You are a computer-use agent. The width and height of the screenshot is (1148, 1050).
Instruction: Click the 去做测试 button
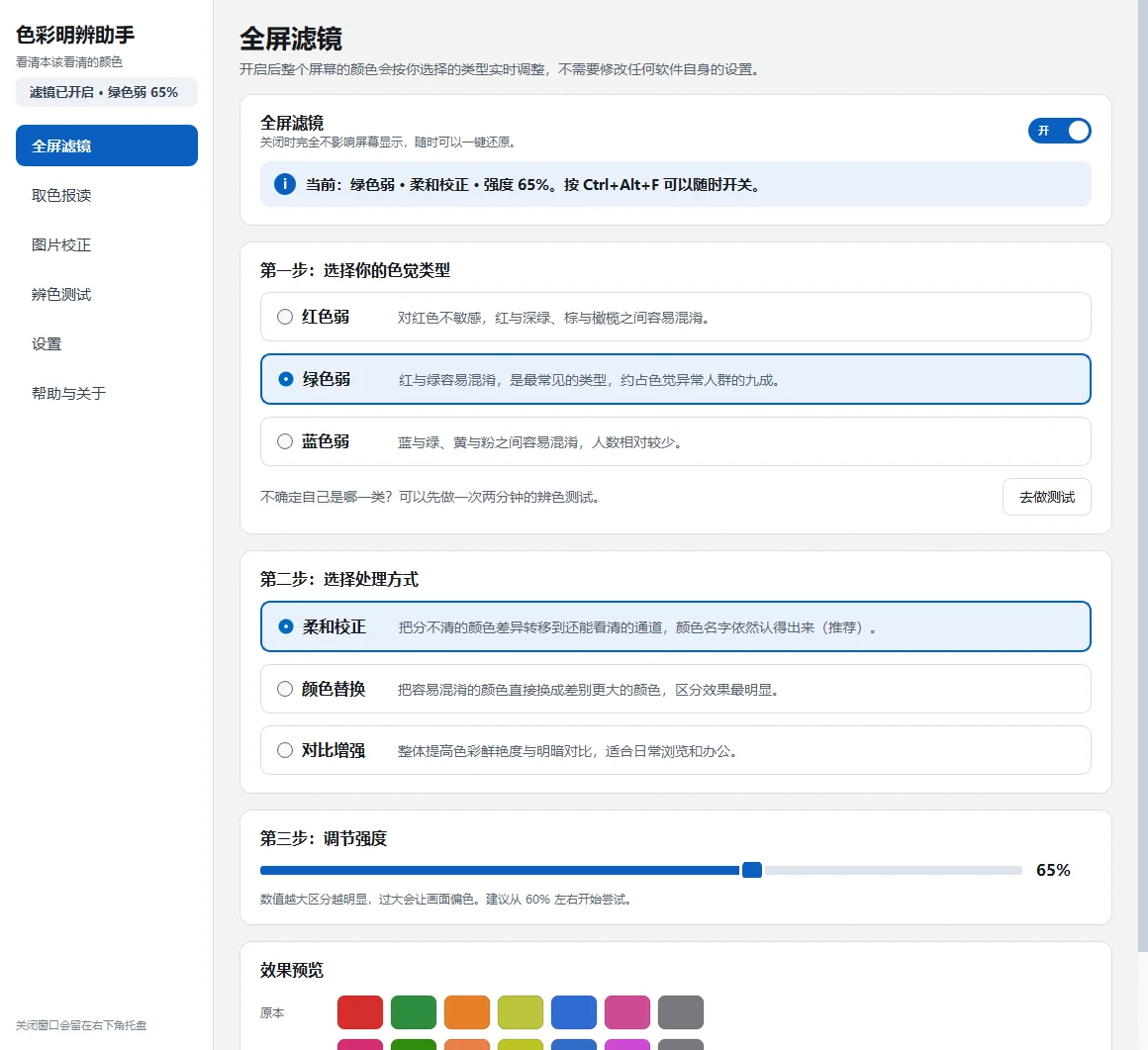[1046, 497]
